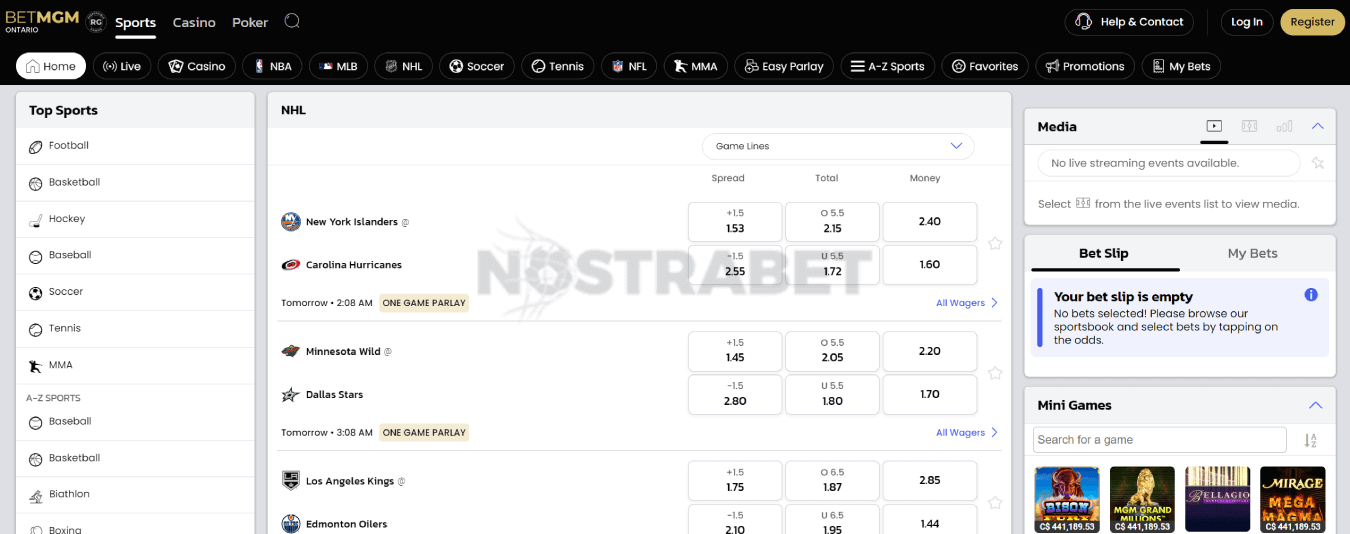Open the NFL navigation pill

[629, 66]
